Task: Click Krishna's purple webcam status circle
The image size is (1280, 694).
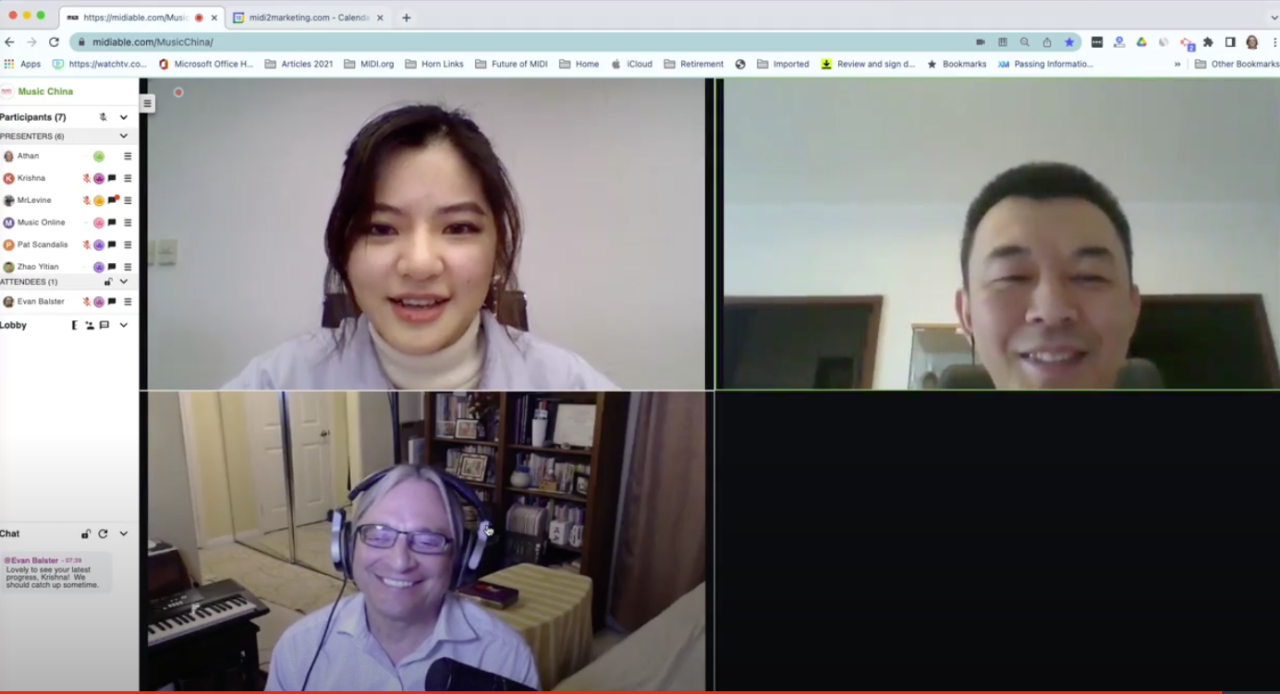Action: [99, 178]
